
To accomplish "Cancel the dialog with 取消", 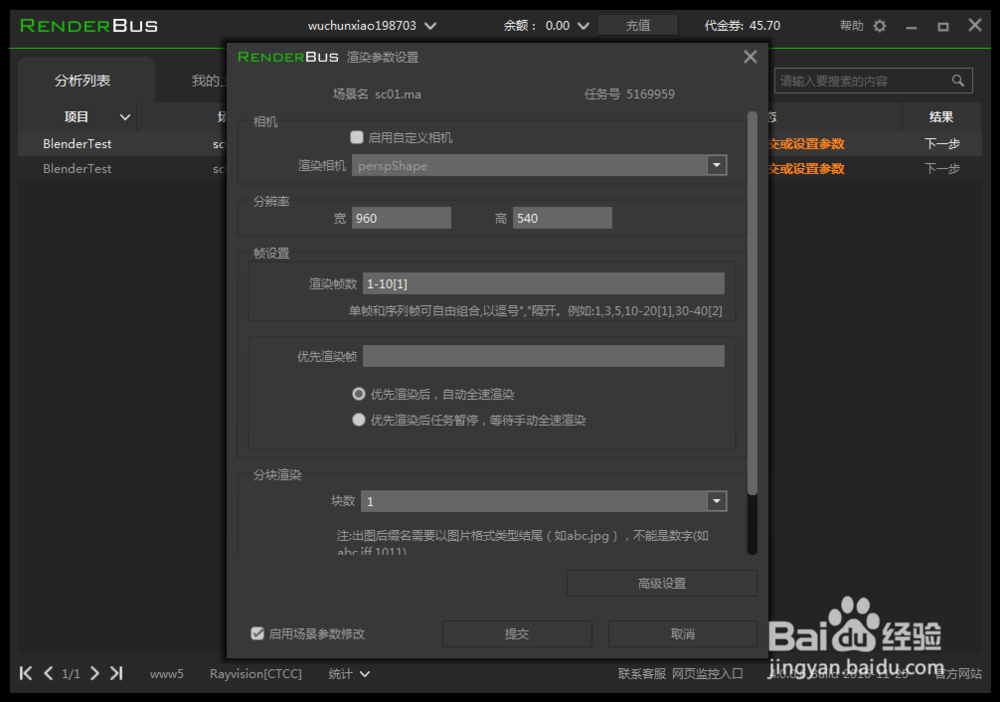I will (x=682, y=634).
